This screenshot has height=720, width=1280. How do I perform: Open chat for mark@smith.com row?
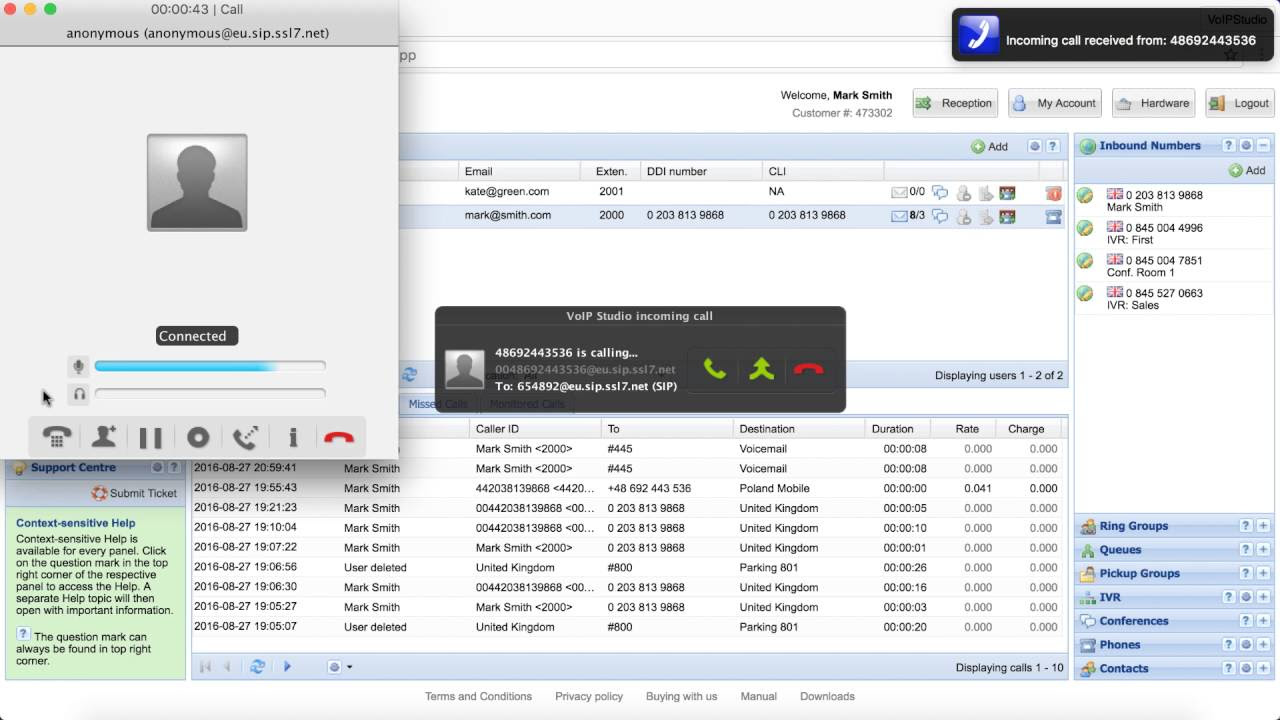[x=940, y=216]
